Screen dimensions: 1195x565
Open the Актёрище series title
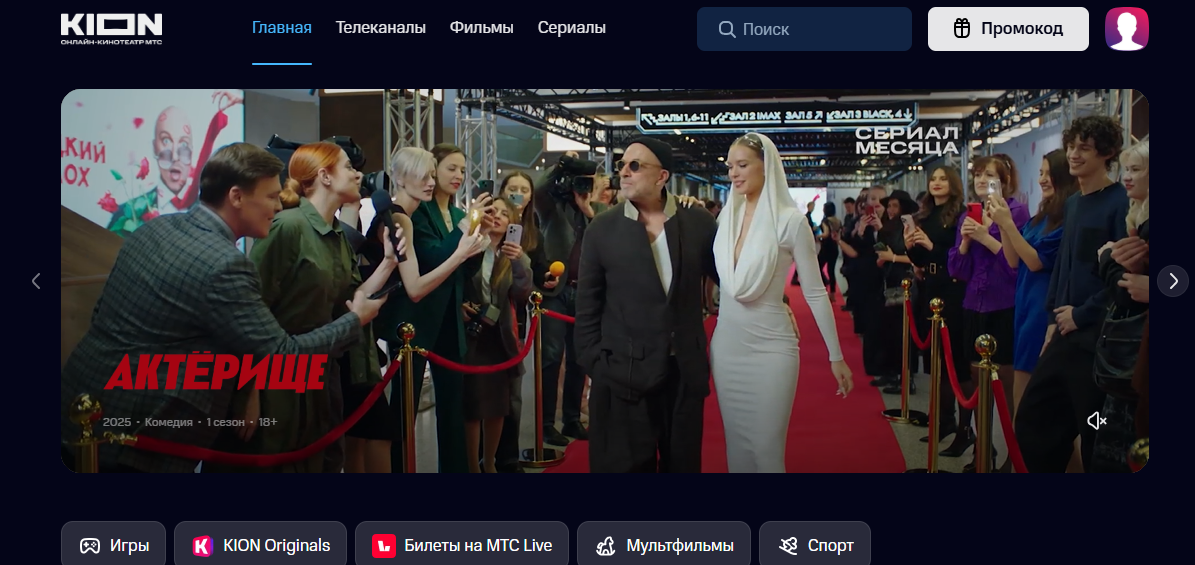[x=216, y=372]
